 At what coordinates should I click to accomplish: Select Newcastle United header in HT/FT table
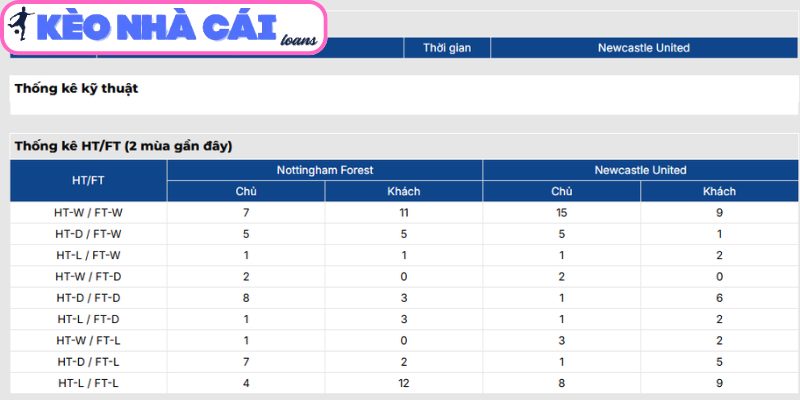pos(640,170)
